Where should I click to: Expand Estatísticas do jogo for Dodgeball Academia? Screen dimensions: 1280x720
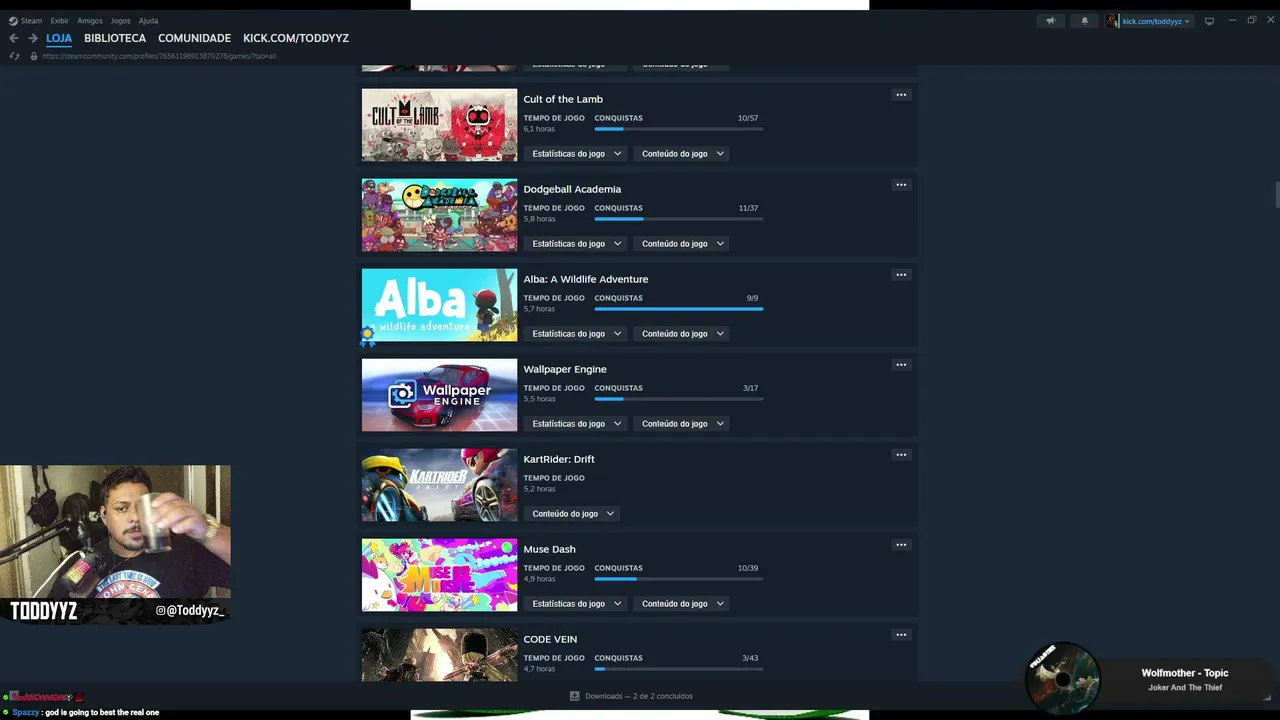click(x=577, y=244)
